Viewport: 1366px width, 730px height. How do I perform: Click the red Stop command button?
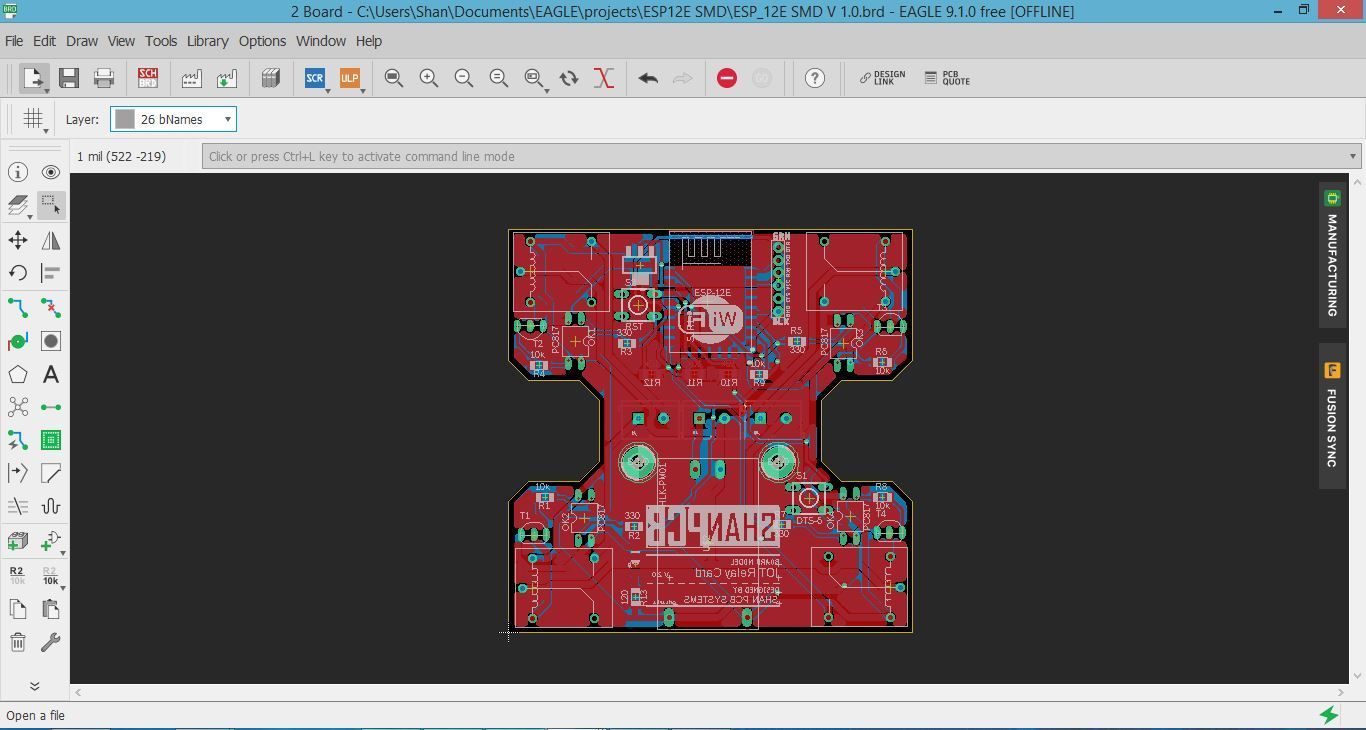tap(727, 78)
